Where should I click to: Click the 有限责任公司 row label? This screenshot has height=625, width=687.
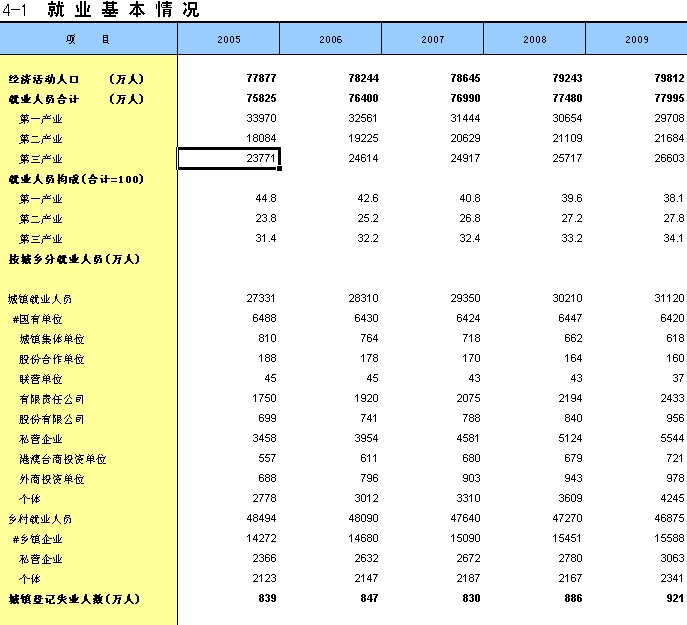click(52, 399)
